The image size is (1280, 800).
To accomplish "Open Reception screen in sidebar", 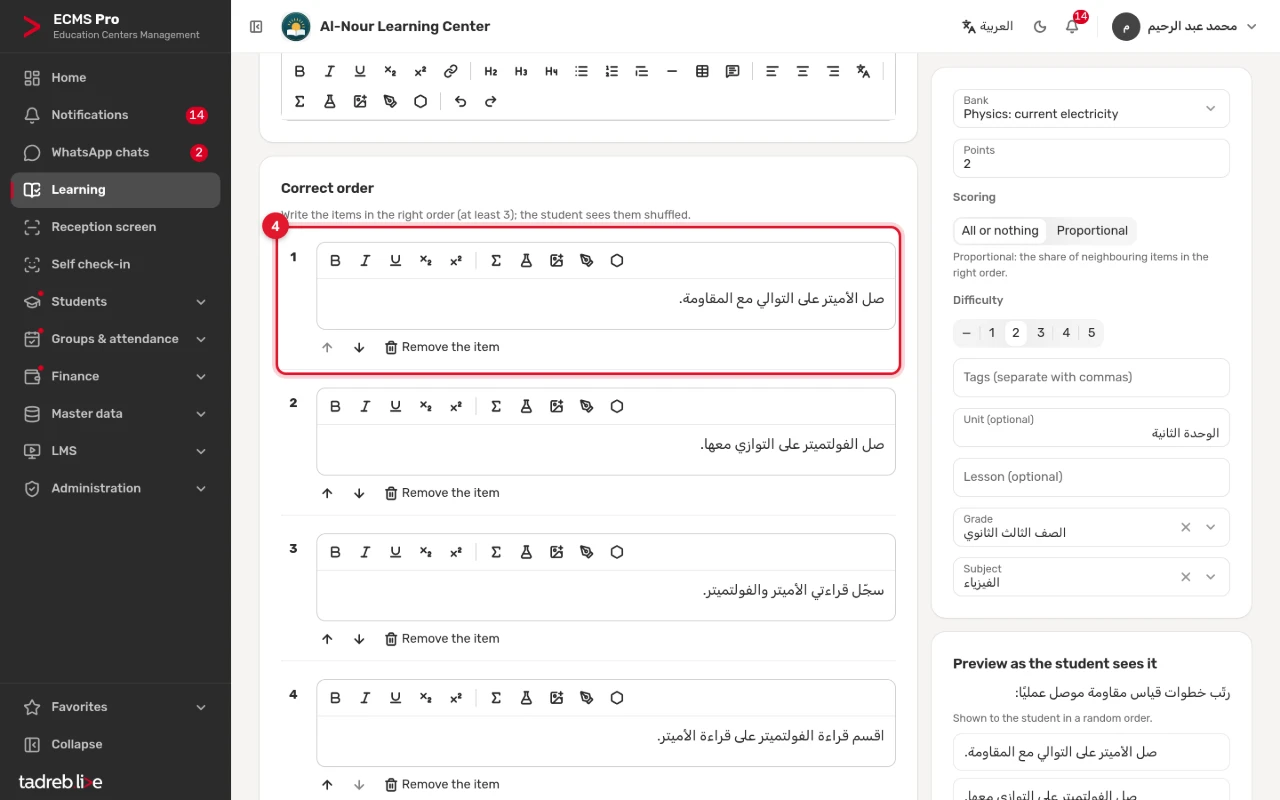I will 115,227.
